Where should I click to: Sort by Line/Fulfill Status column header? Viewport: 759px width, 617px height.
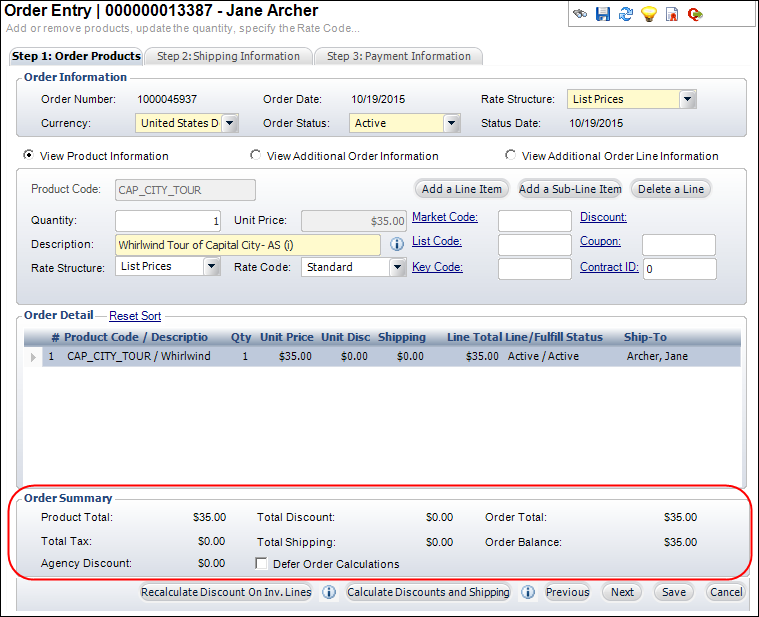(x=554, y=337)
